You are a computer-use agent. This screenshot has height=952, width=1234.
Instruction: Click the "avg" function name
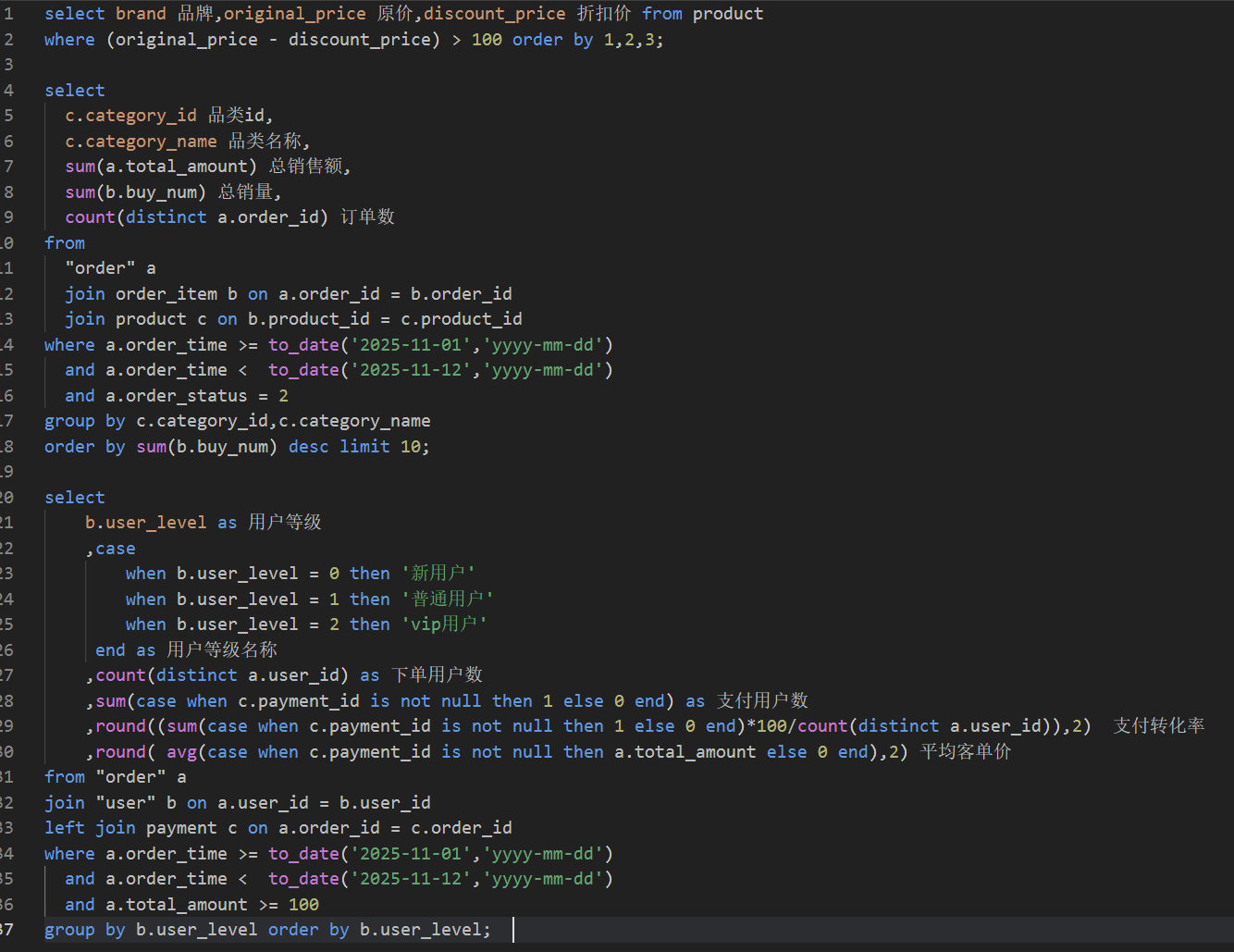(182, 752)
